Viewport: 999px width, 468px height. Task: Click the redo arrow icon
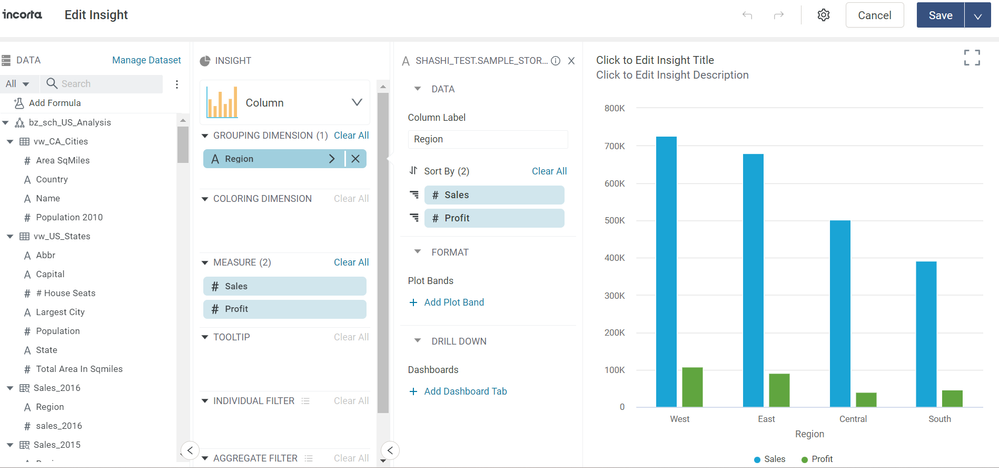[x=779, y=15]
